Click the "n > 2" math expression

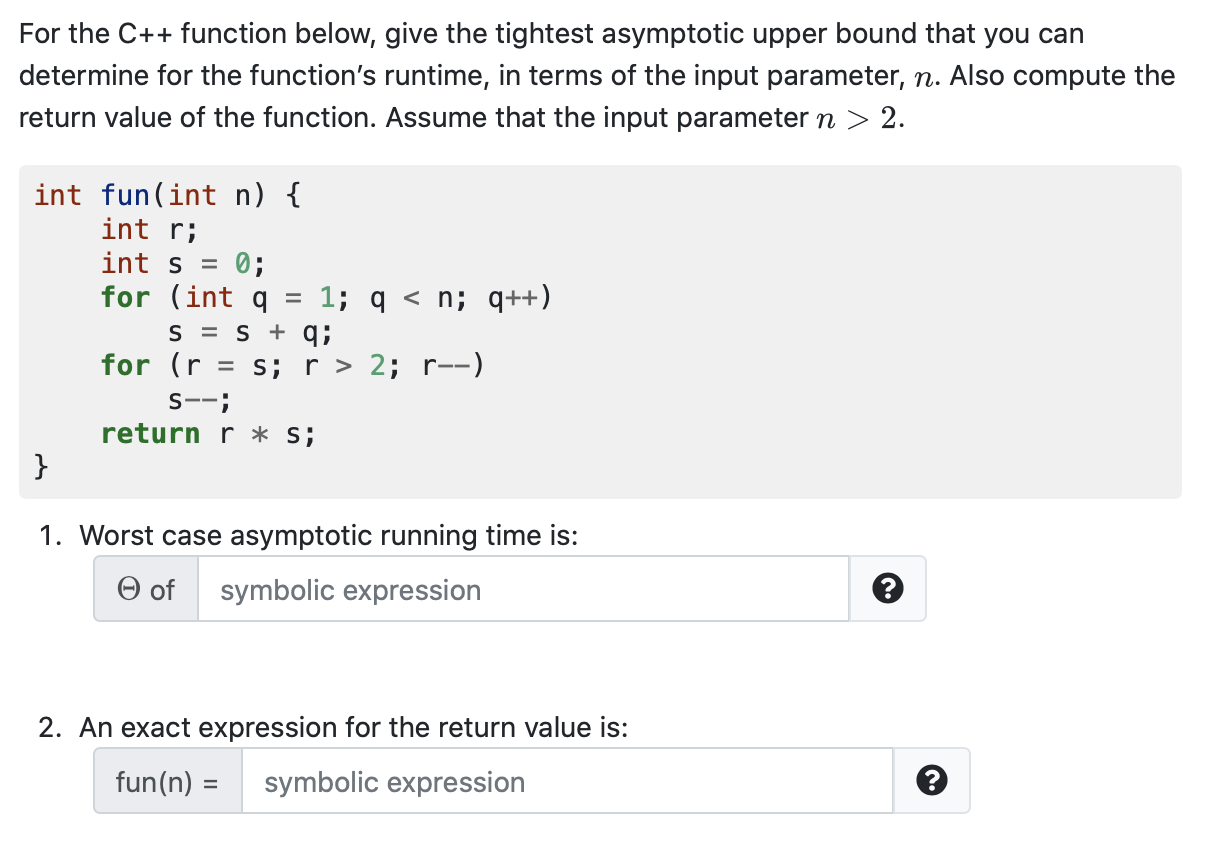[x=858, y=118]
